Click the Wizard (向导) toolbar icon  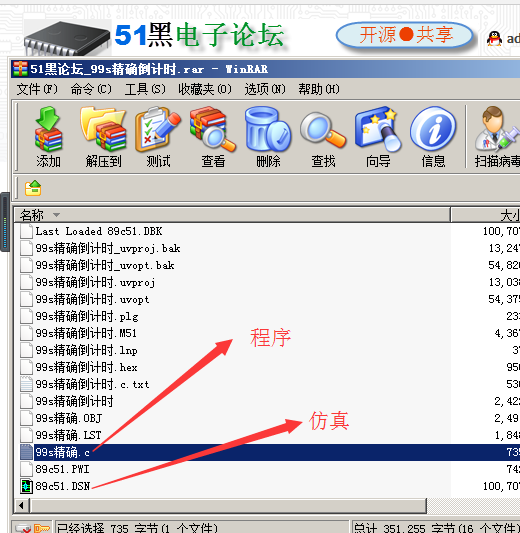[378, 129]
